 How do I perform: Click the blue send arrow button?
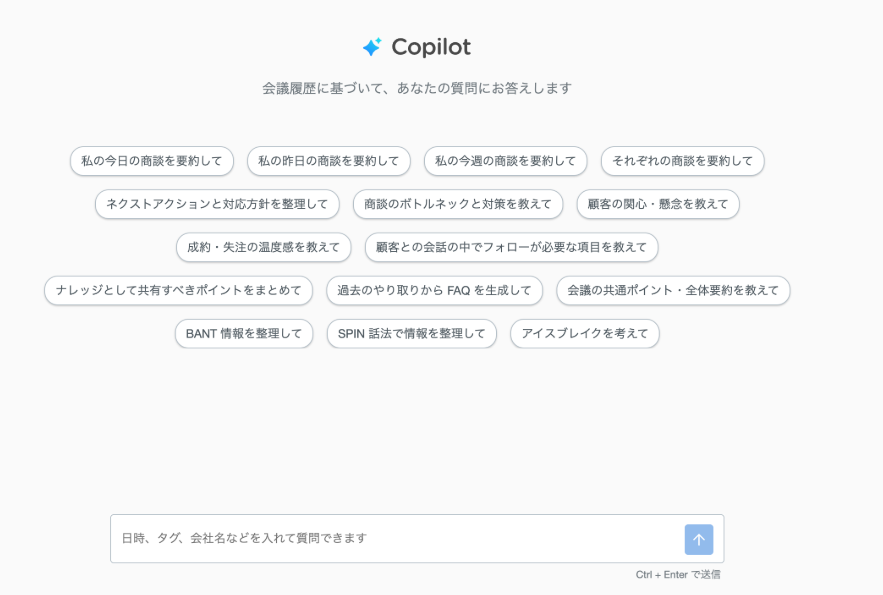(x=698, y=539)
